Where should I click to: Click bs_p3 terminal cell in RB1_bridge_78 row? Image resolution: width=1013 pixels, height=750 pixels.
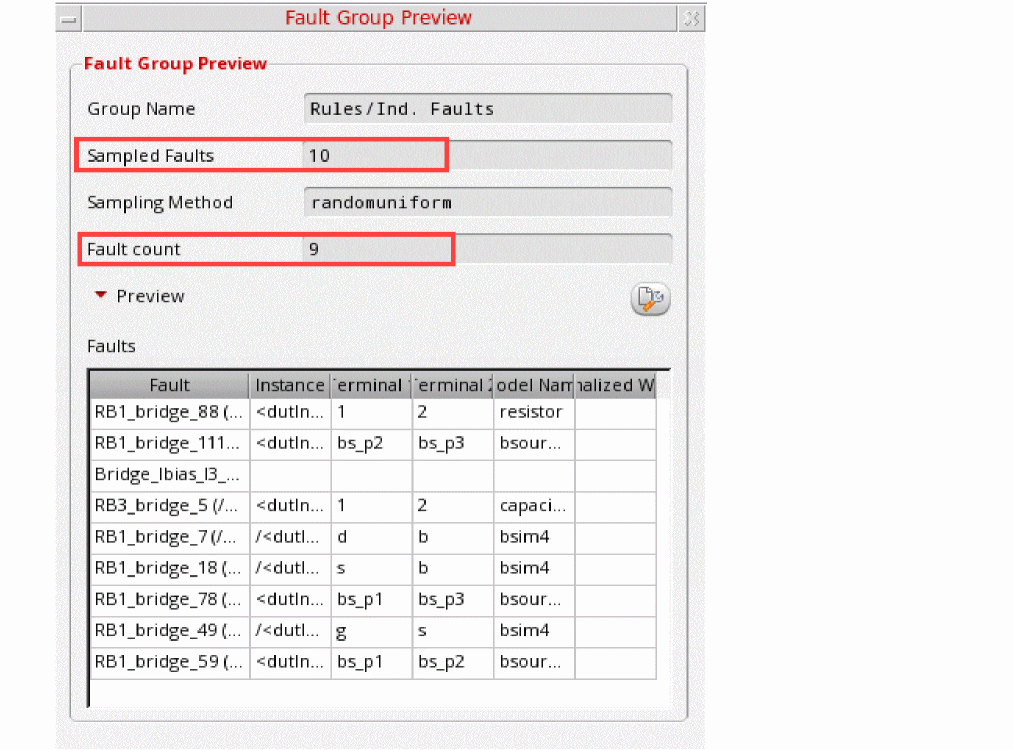(x=453, y=599)
